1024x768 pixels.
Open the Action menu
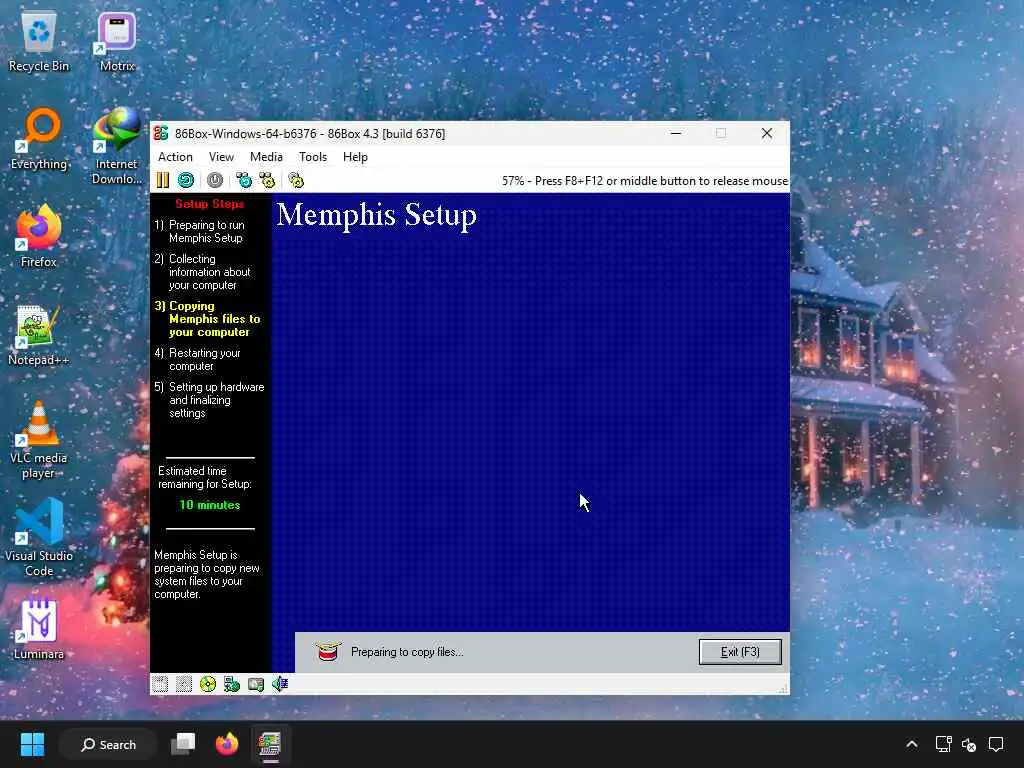pos(175,157)
